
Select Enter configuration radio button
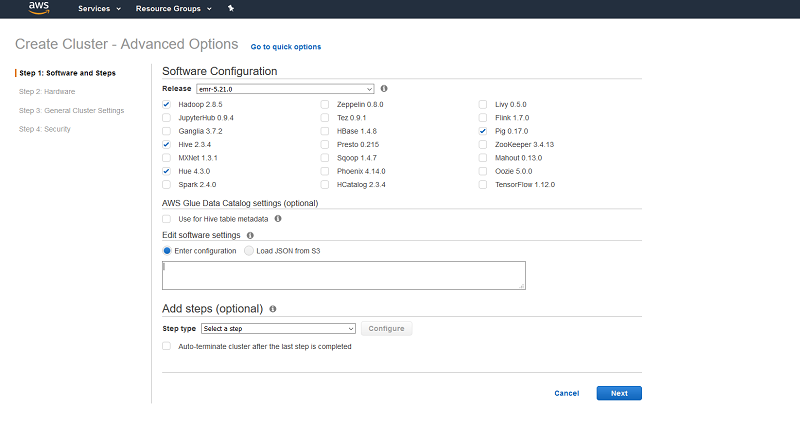click(167, 251)
